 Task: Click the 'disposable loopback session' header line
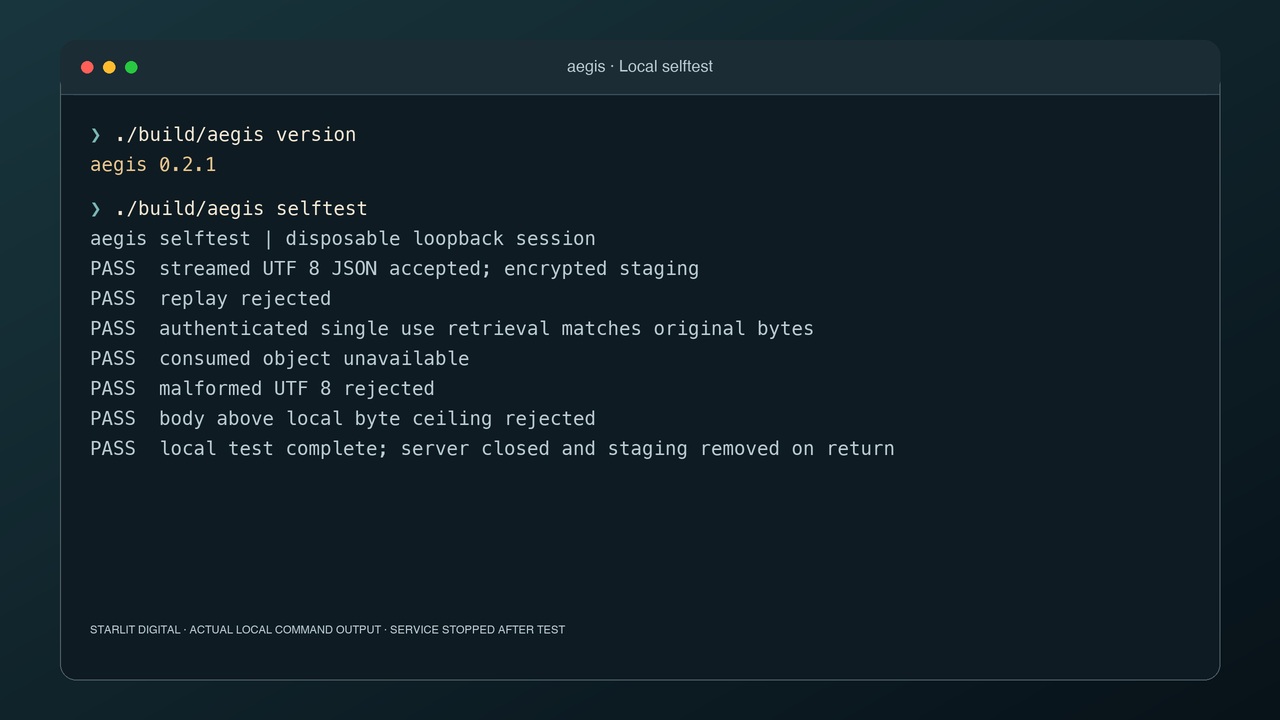343,238
